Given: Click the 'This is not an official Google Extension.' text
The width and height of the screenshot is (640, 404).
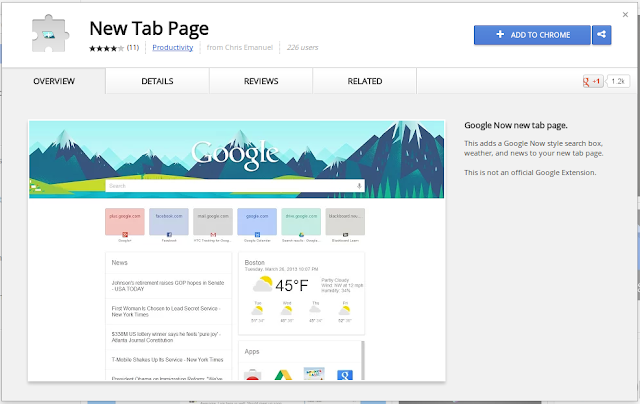Looking at the screenshot, I should [x=530, y=173].
